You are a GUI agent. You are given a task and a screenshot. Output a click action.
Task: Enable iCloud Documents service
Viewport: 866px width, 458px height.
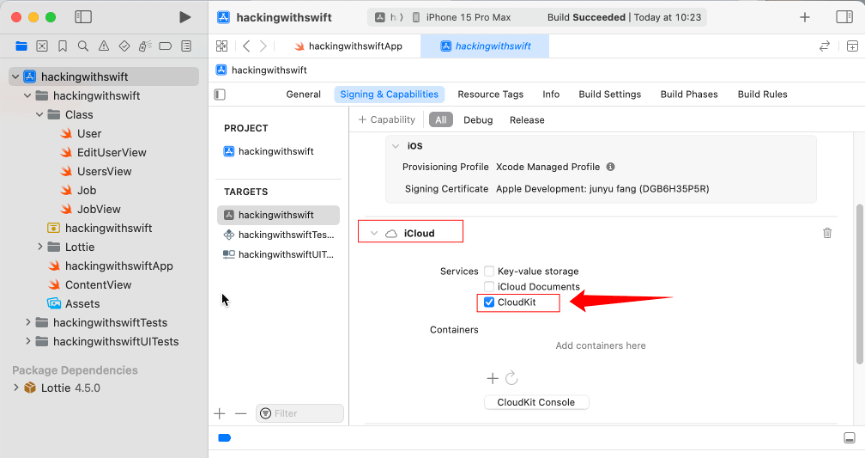(489, 287)
